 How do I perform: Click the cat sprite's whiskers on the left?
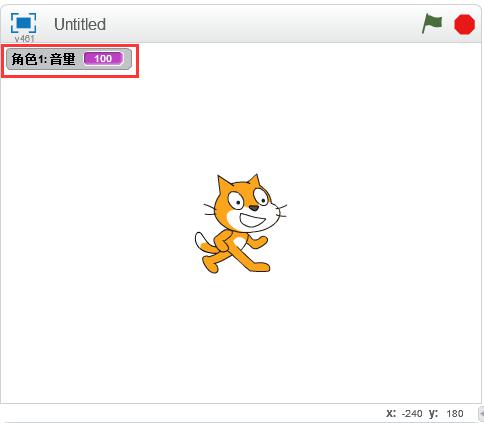[209, 210]
